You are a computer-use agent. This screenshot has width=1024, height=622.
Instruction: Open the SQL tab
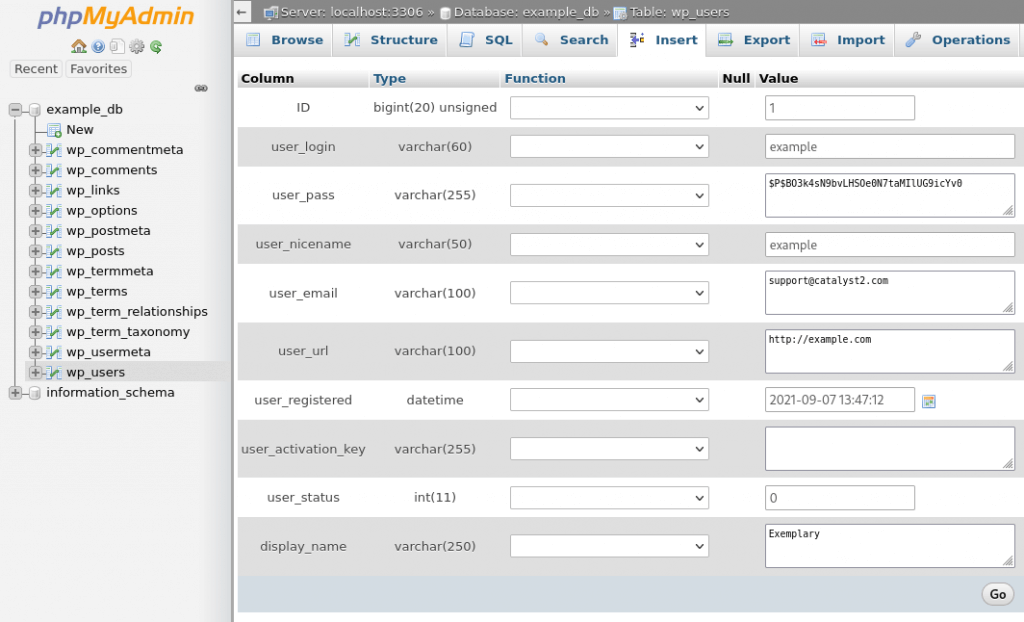[485, 40]
